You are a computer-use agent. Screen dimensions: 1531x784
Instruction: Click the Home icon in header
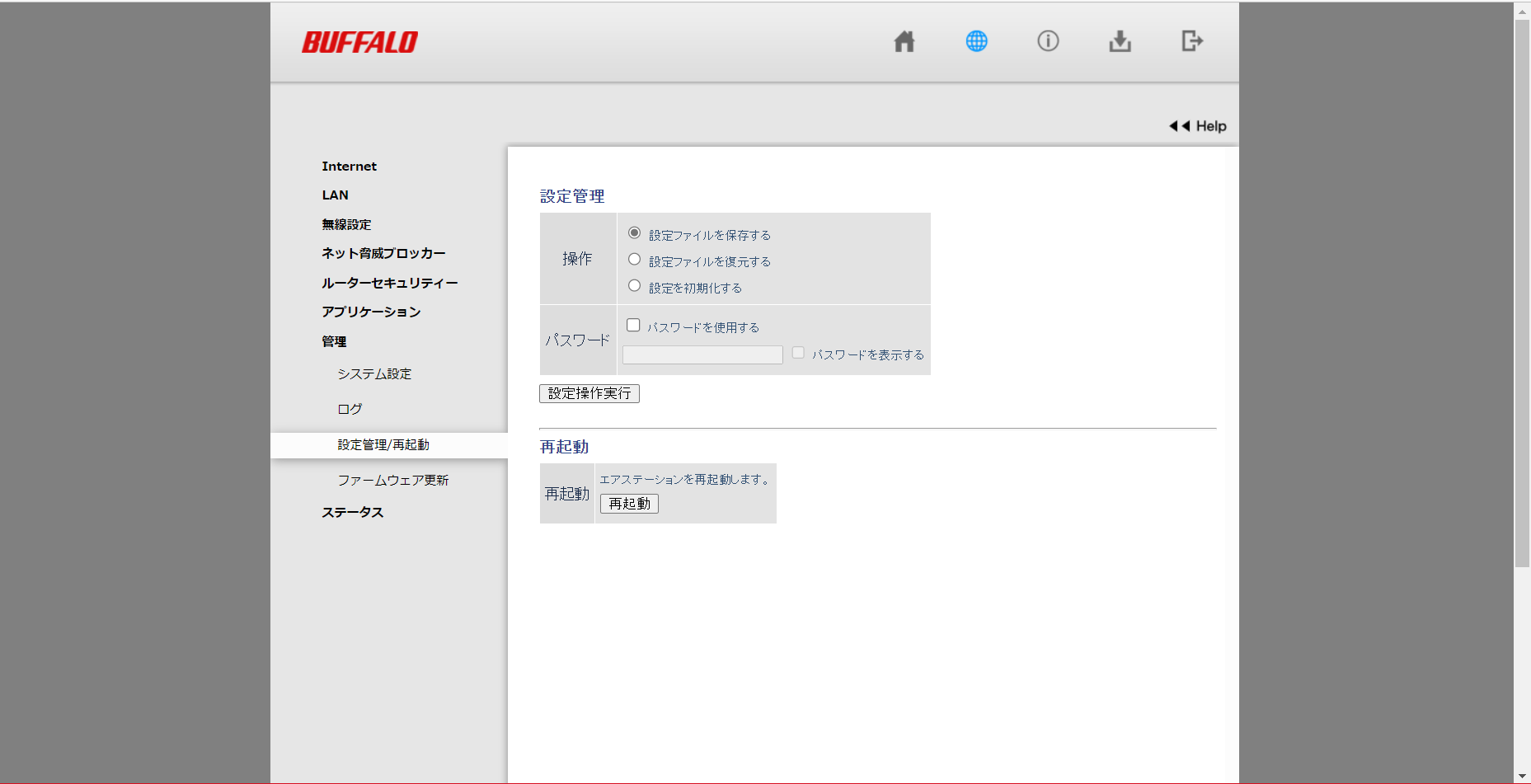(904, 41)
